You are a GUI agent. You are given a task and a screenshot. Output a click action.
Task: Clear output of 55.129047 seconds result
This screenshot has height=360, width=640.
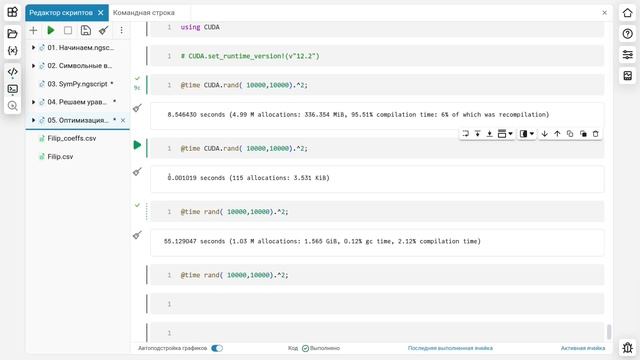coord(138,235)
